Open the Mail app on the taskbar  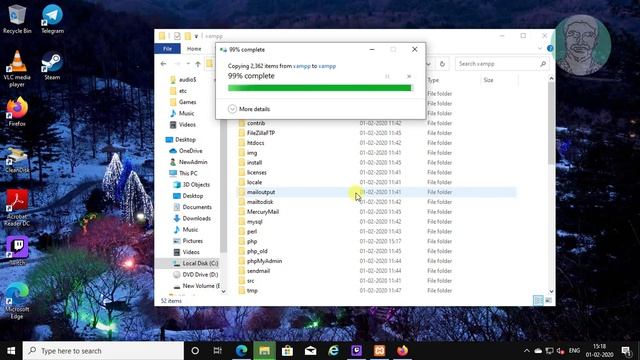[310, 351]
